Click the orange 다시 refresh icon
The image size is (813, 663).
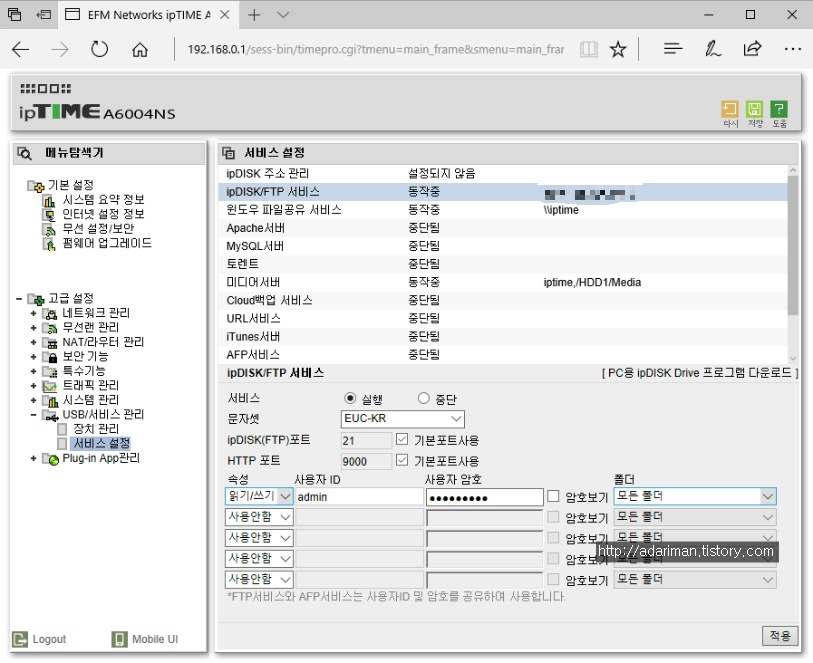pyautogui.click(x=730, y=109)
